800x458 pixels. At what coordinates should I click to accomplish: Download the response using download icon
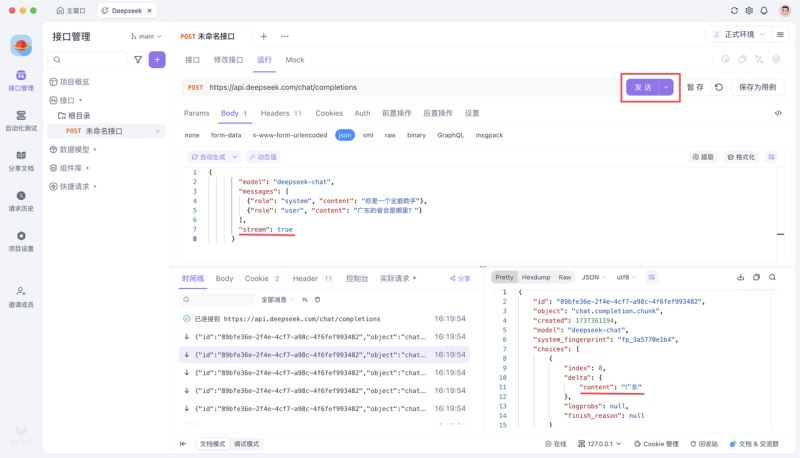click(740, 277)
